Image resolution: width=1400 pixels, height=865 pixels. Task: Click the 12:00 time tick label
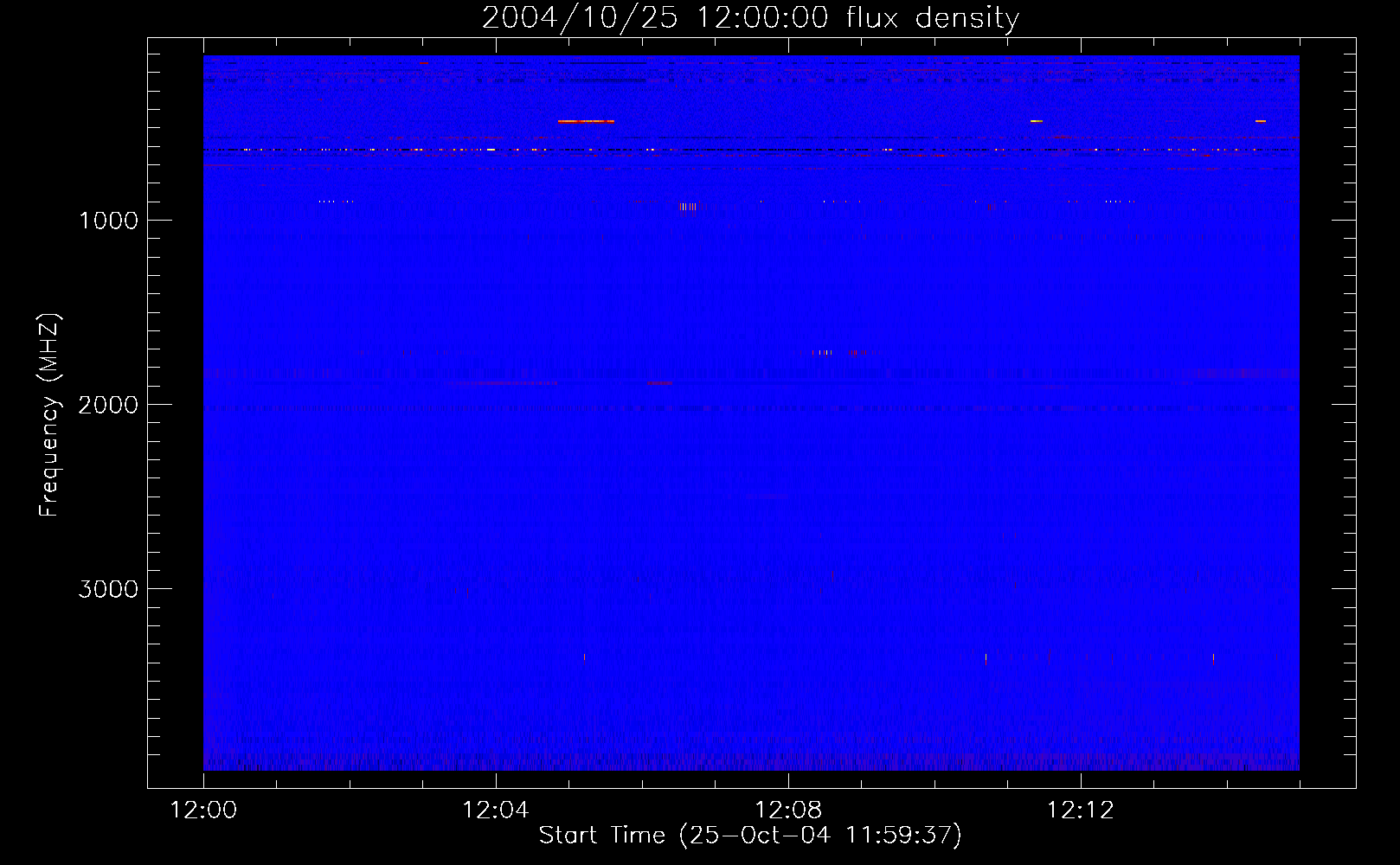pyautogui.click(x=203, y=811)
